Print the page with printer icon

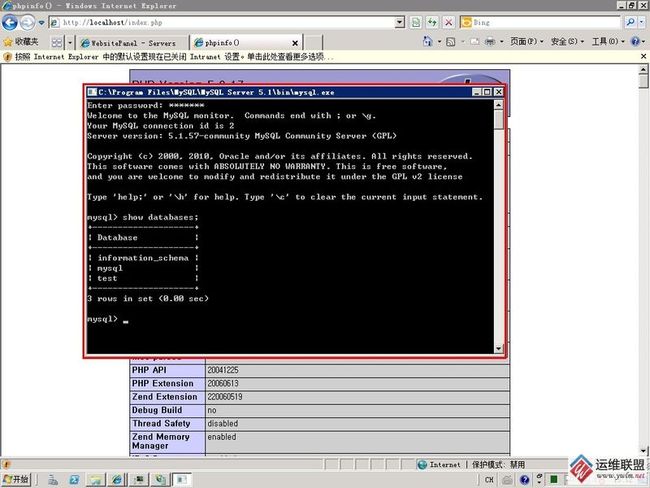(x=490, y=42)
